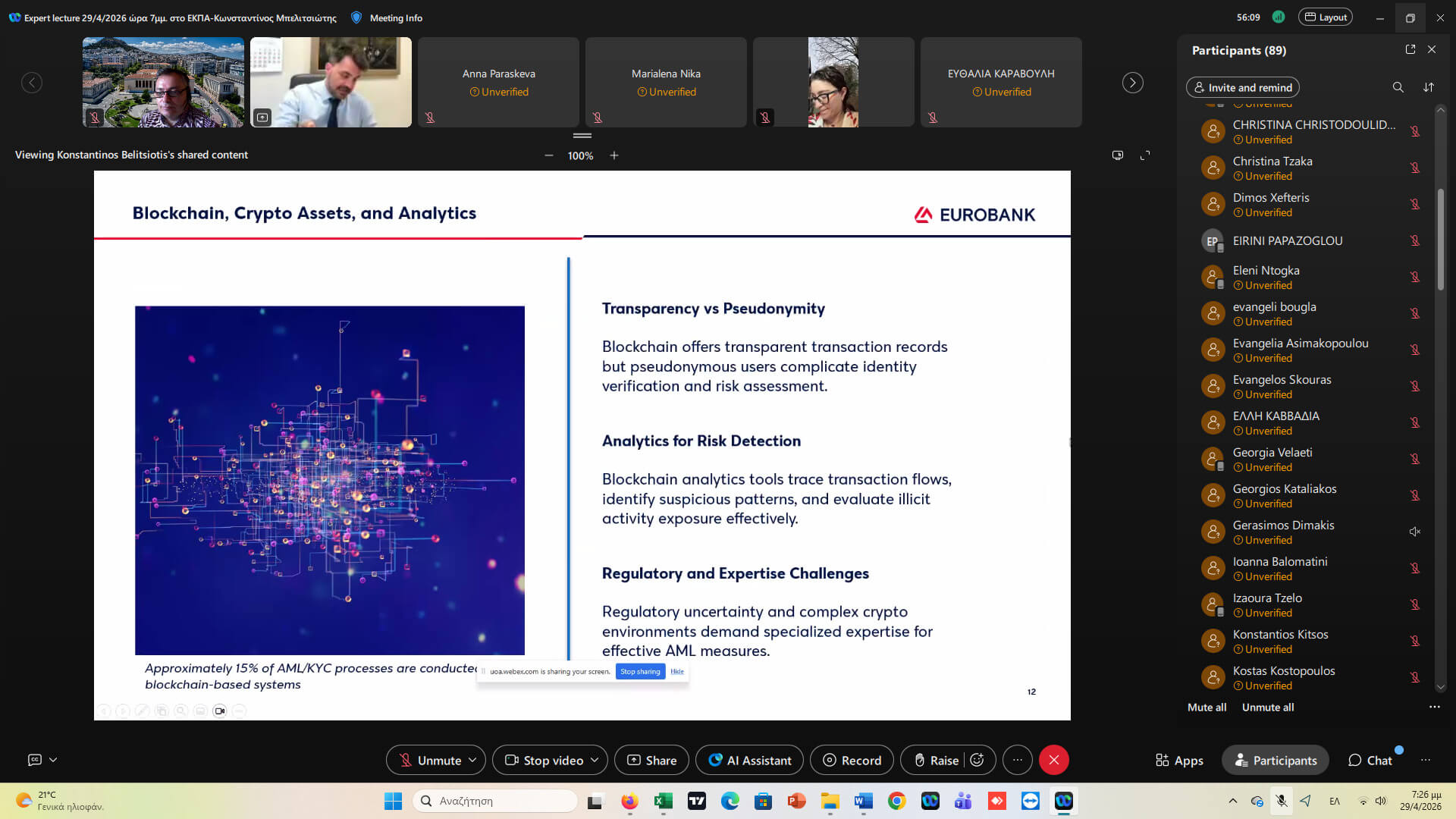1456x819 pixels.
Task: Search the participants list
Action: click(1398, 87)
